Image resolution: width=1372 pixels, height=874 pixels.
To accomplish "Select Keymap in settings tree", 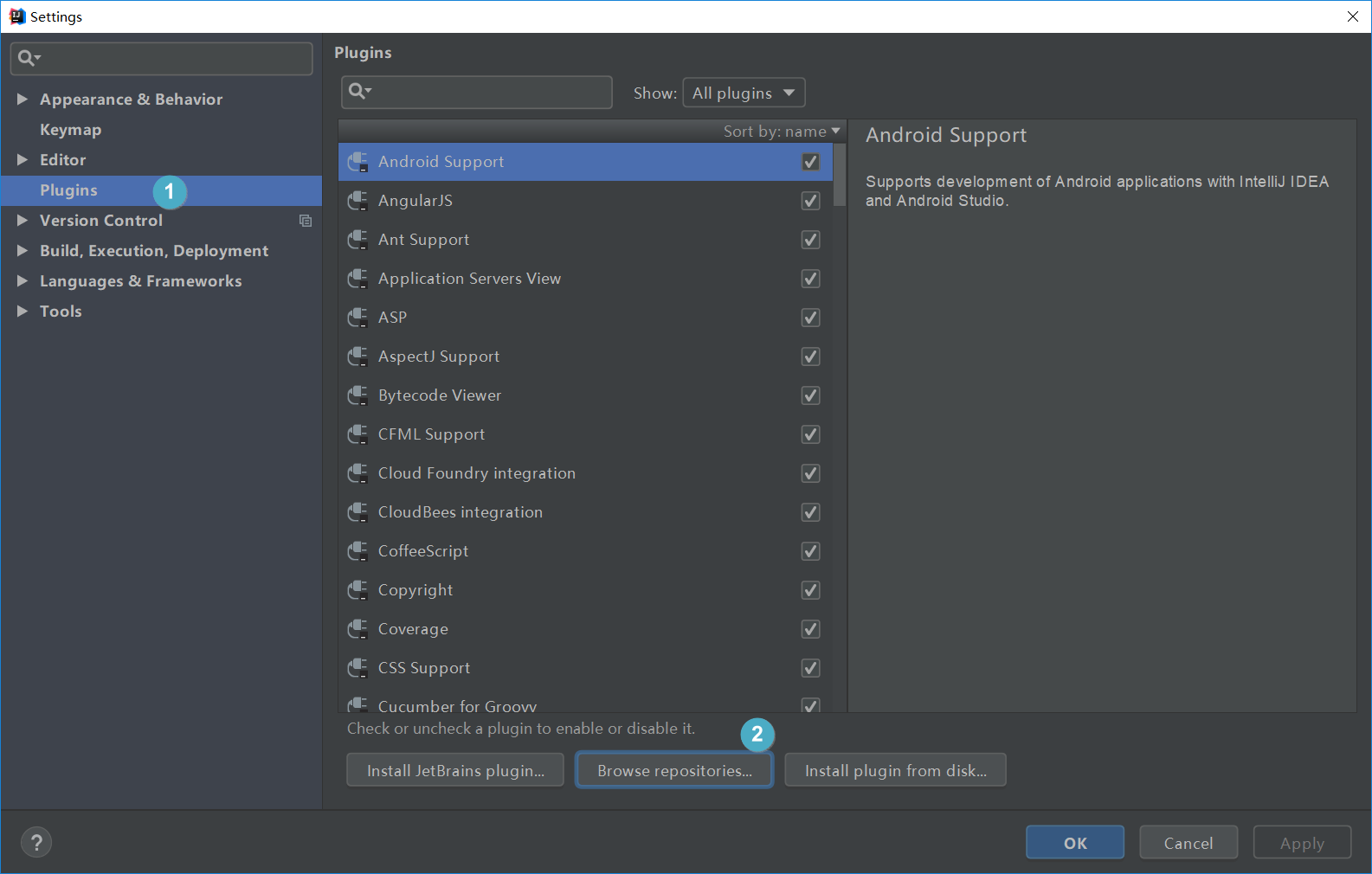I will coord(71,130).
